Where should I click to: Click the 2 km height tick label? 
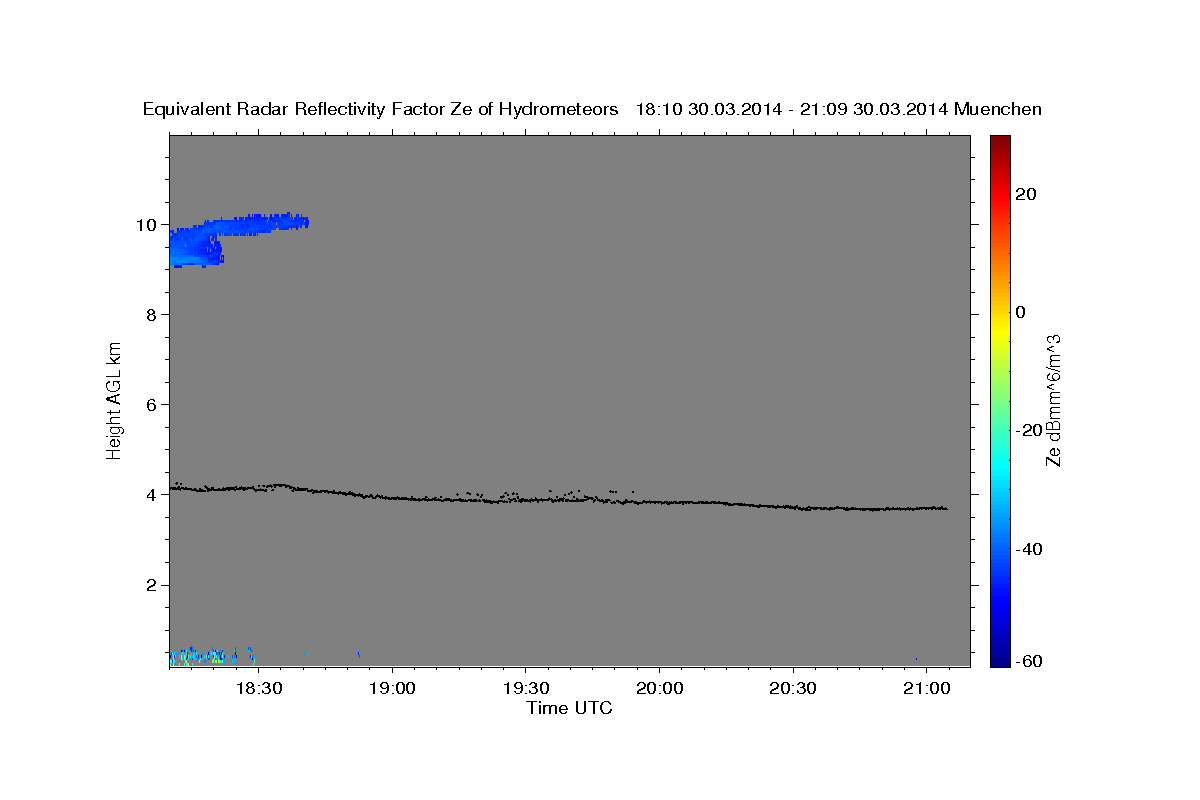(152, 585)
